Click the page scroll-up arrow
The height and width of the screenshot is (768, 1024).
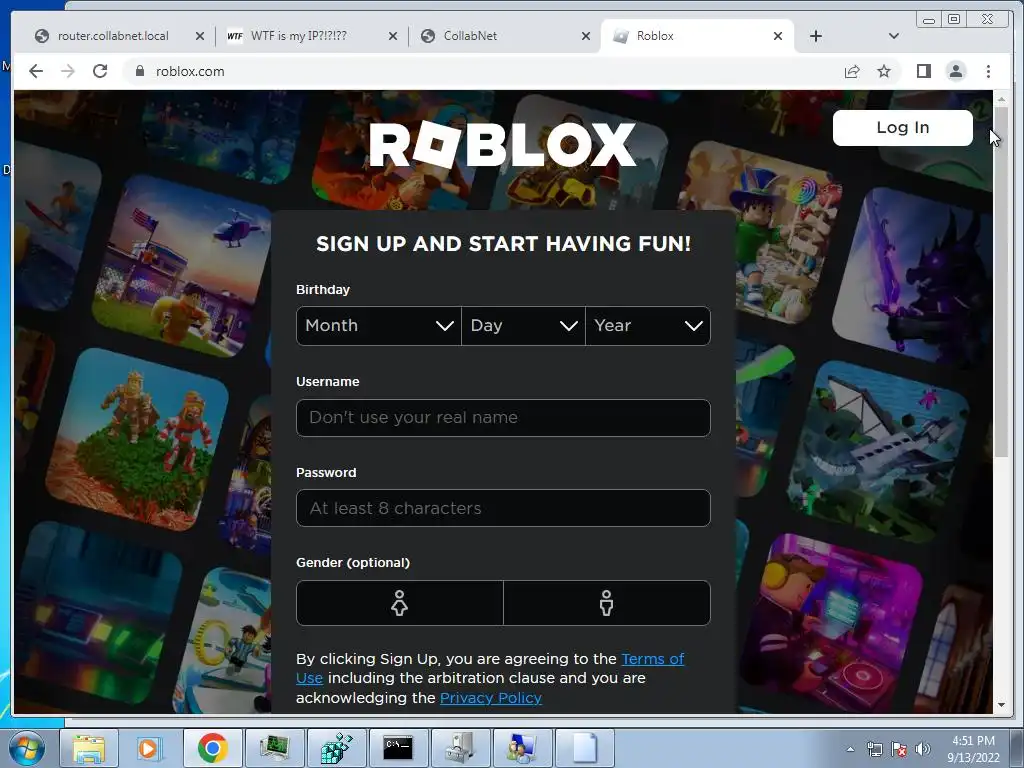coord(1001,100)
